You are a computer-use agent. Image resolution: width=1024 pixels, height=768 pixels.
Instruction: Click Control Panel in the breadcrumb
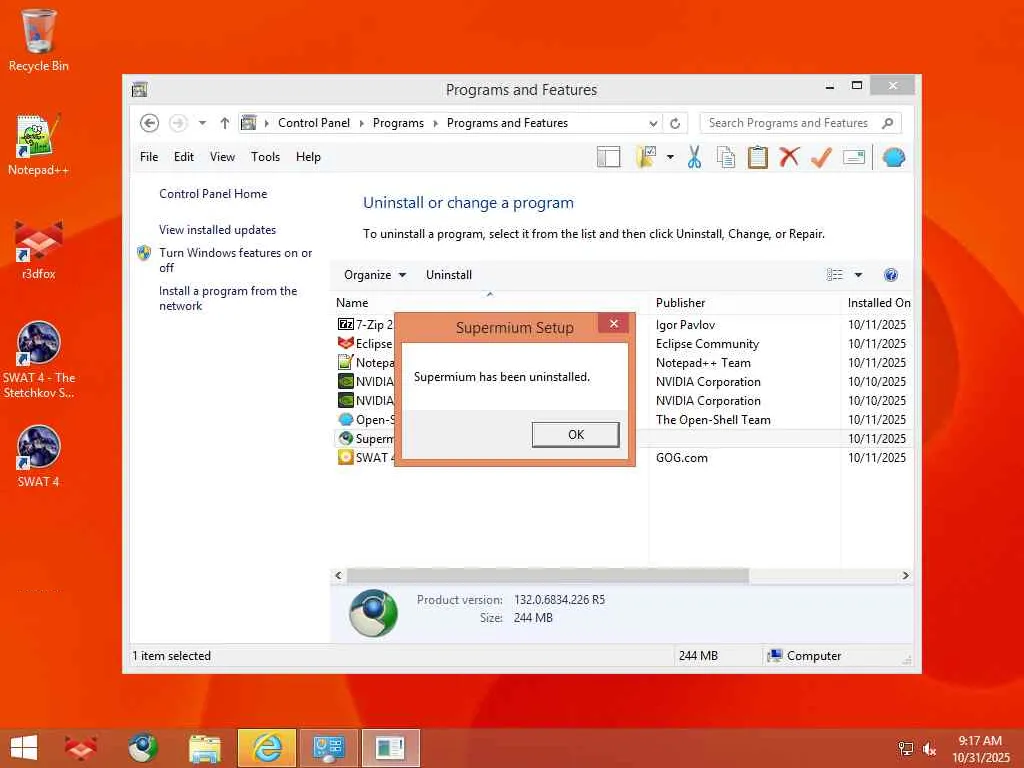coord(313,123)
